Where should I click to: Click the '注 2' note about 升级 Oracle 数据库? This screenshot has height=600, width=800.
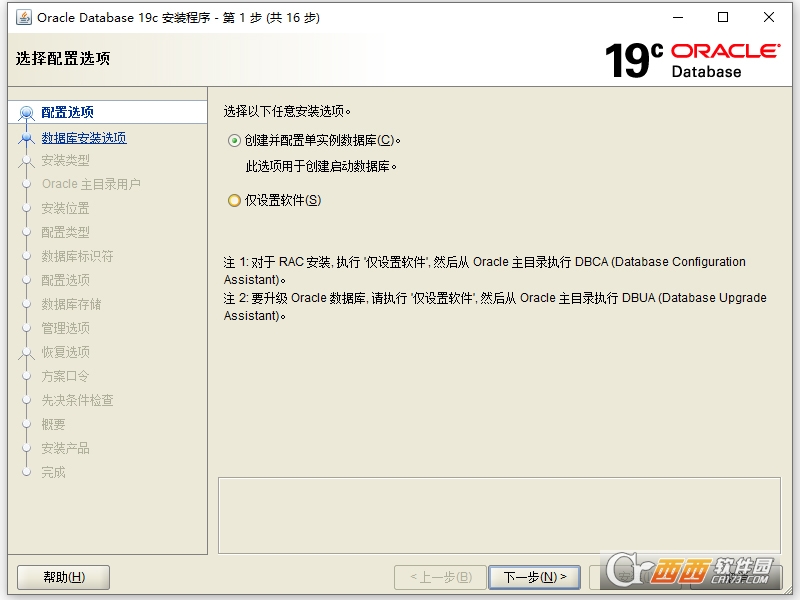(495, 307)
